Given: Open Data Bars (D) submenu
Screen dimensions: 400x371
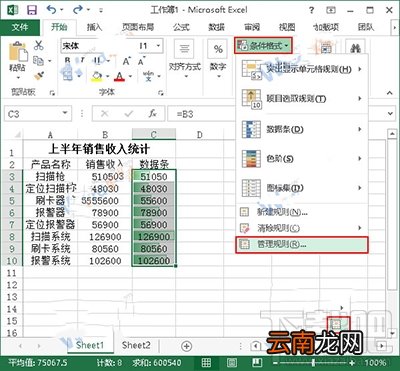Looking at the screenshot, I should [302, 129].
